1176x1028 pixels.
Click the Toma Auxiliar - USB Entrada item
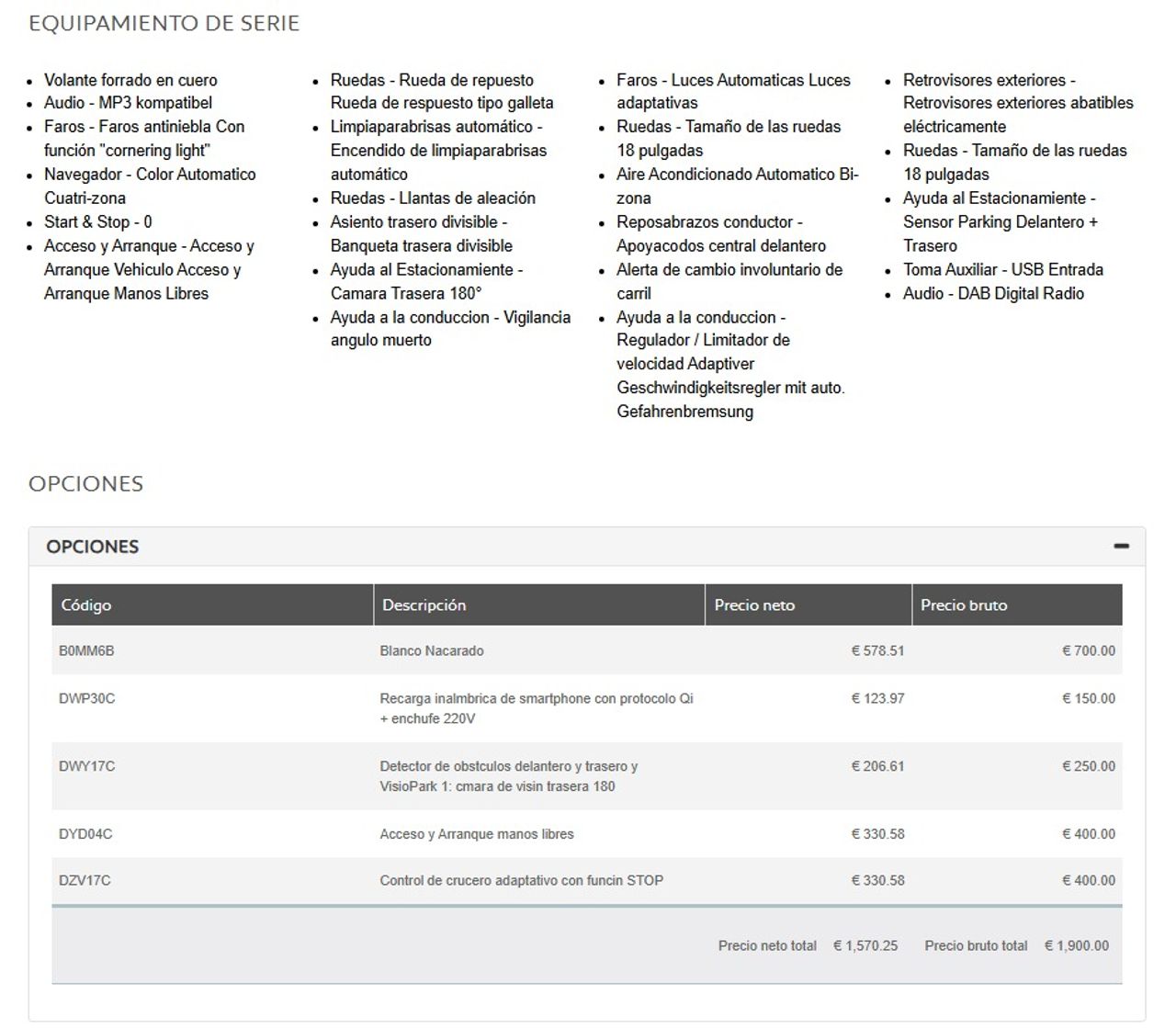1003,269
